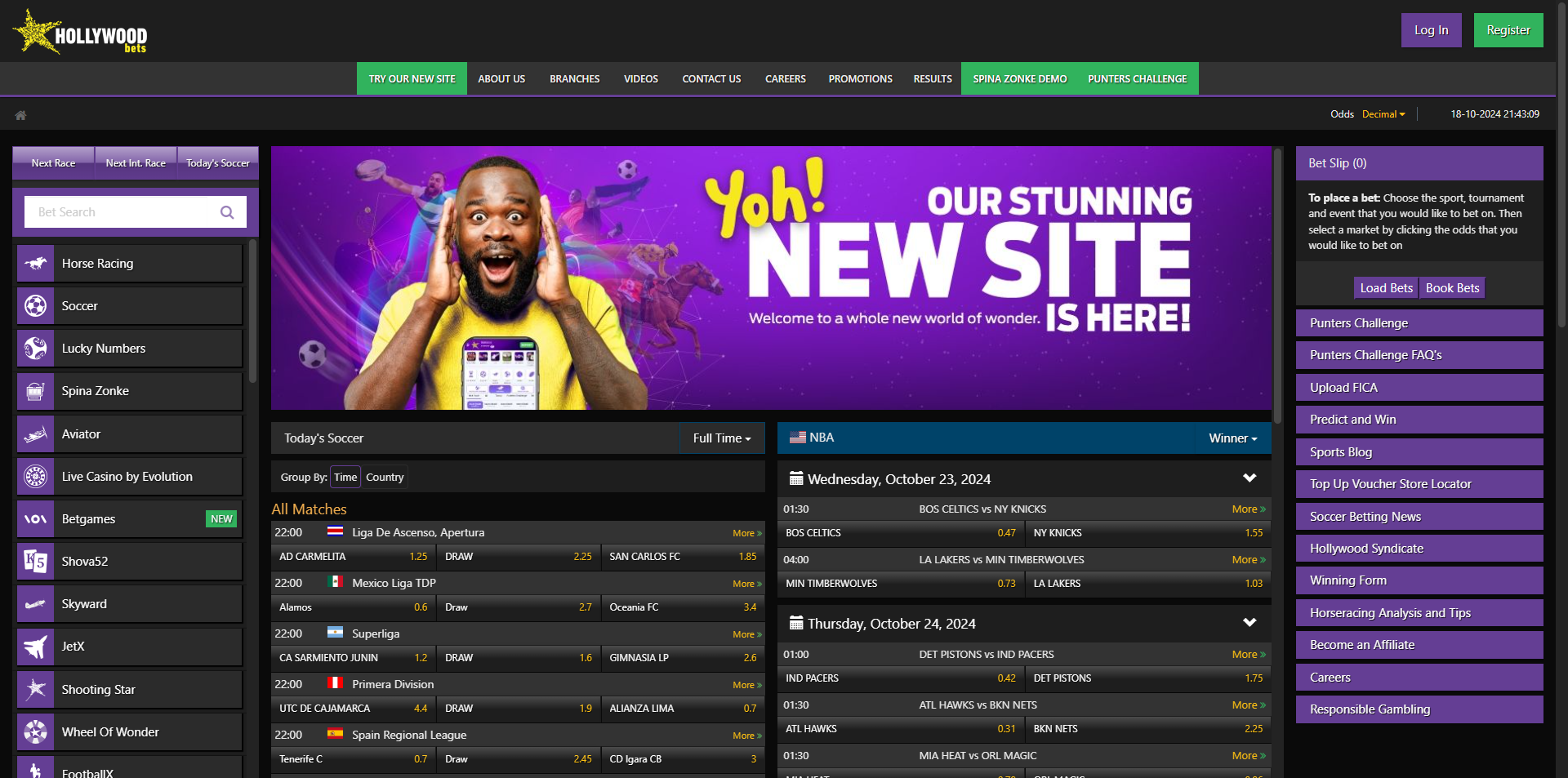Click the home icon in breadcrumb bar
This screenshot has height=778, width=1568.
tap(20, 115)
